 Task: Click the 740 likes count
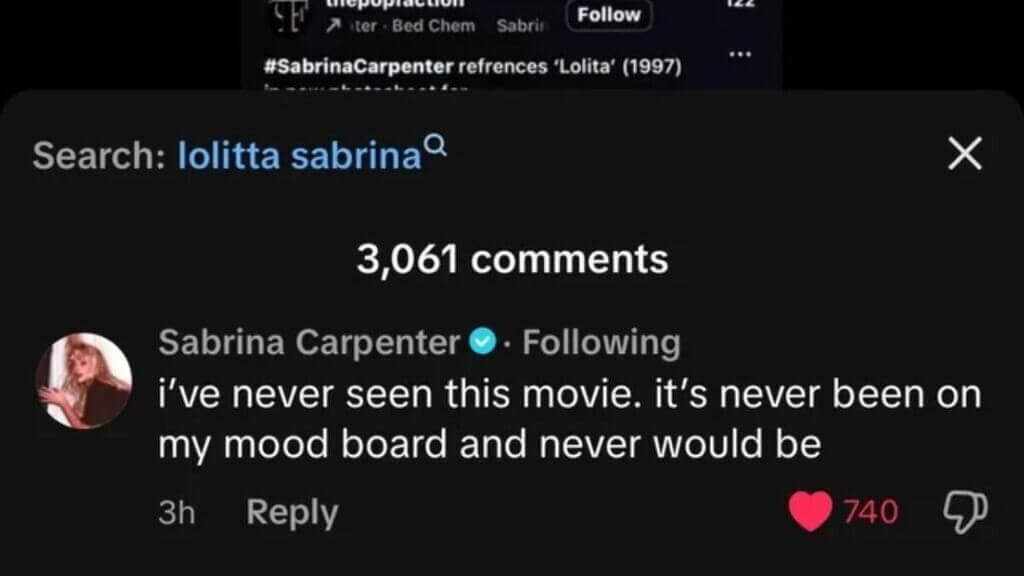tap(871, 512)
